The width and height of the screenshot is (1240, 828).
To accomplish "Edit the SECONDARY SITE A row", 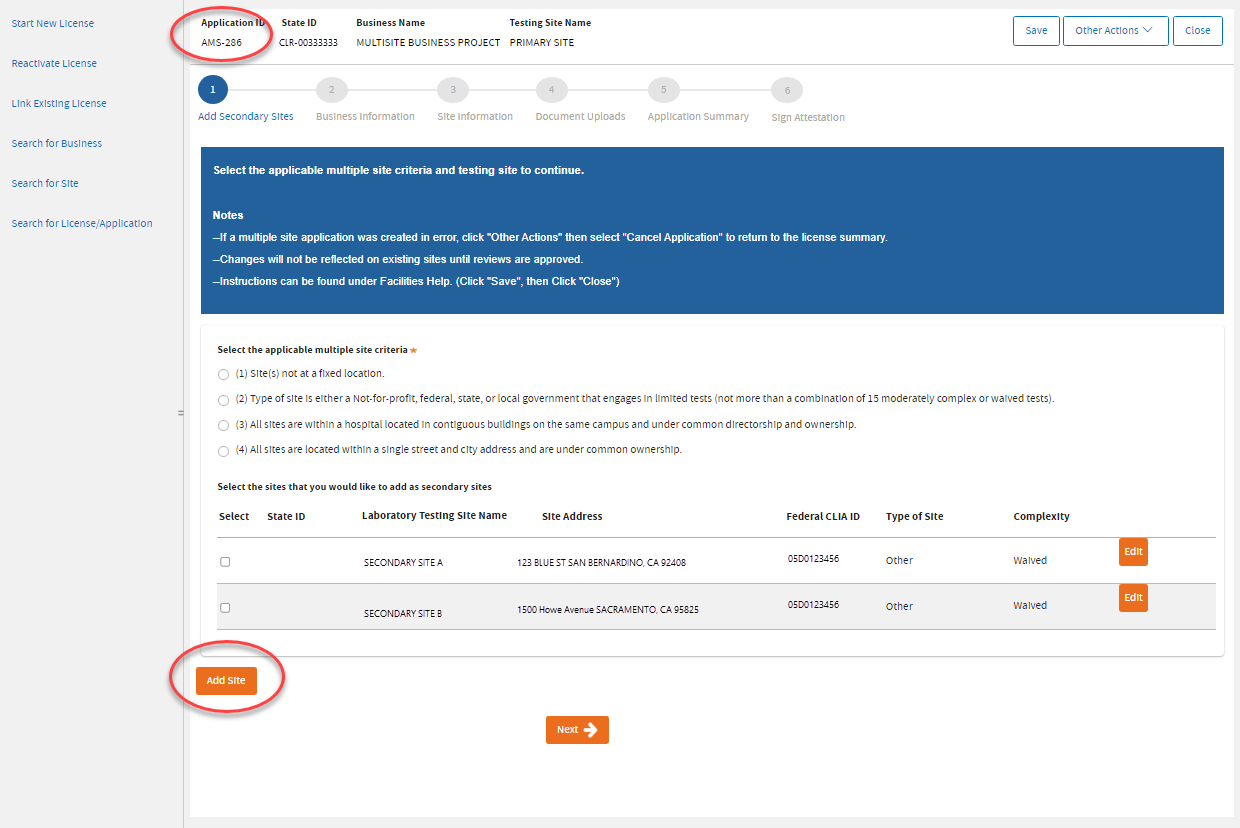I will (x=1133, y=552).
